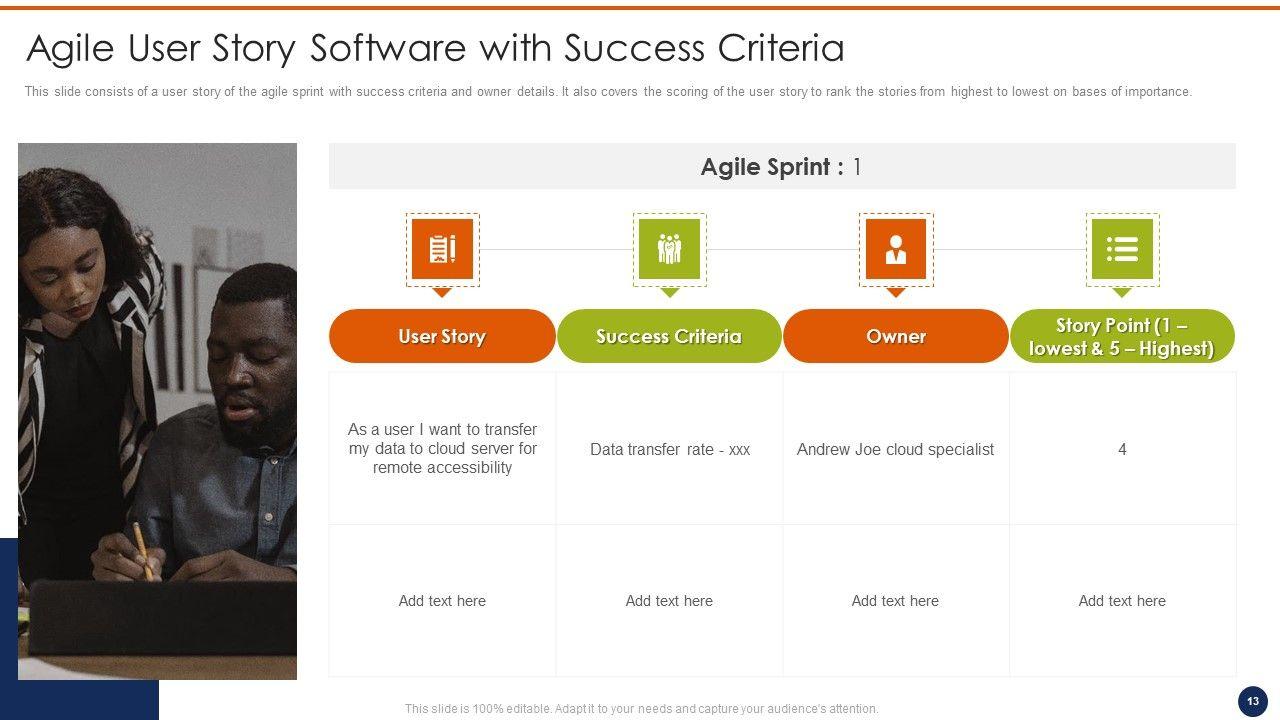Select the Data transfer rate - xxx cell

[669, 450]
